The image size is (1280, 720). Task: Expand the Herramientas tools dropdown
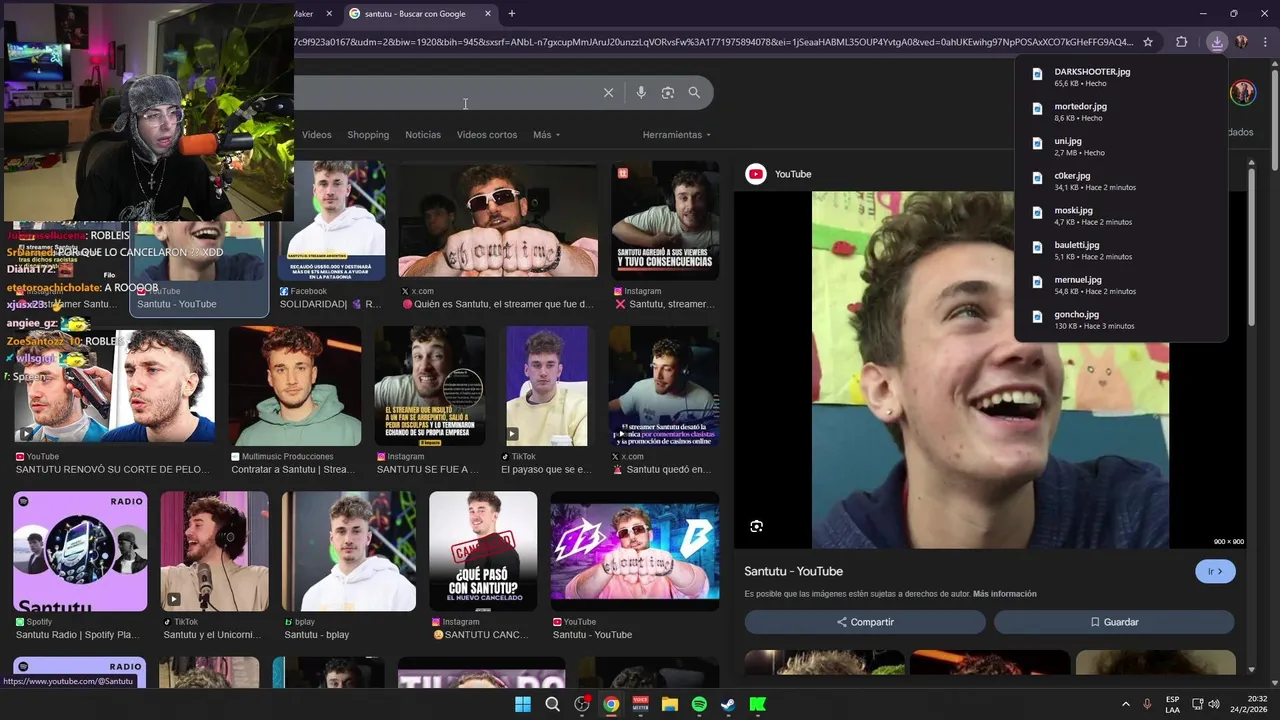point(677,135)
